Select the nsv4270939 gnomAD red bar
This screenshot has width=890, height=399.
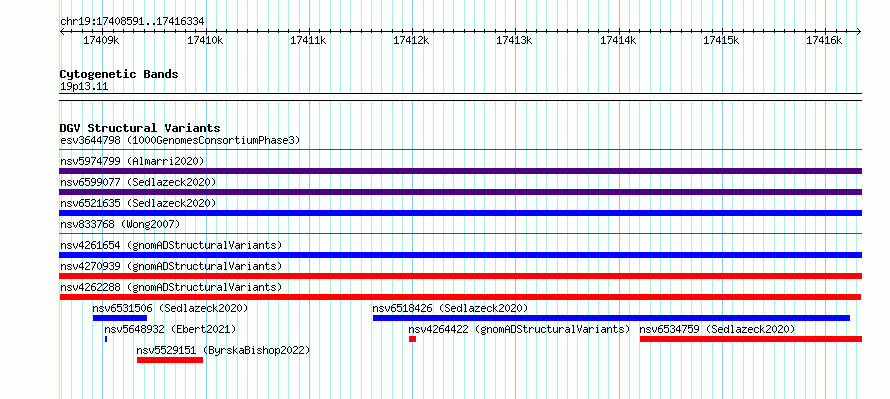point(461,276)
